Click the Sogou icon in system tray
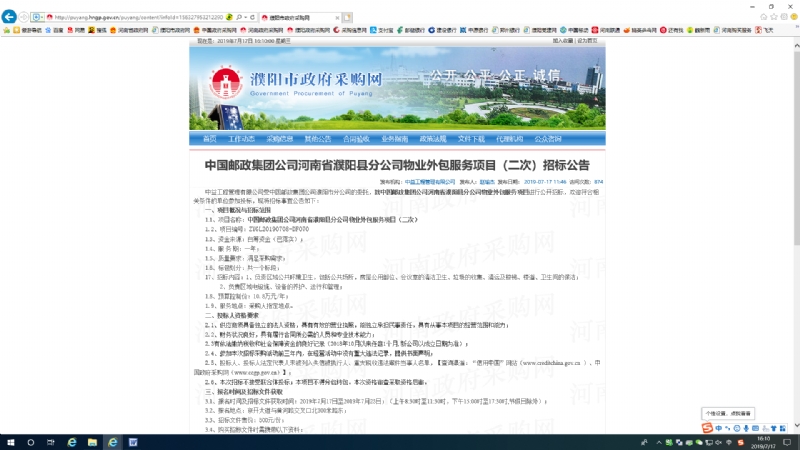 [740, 442]
